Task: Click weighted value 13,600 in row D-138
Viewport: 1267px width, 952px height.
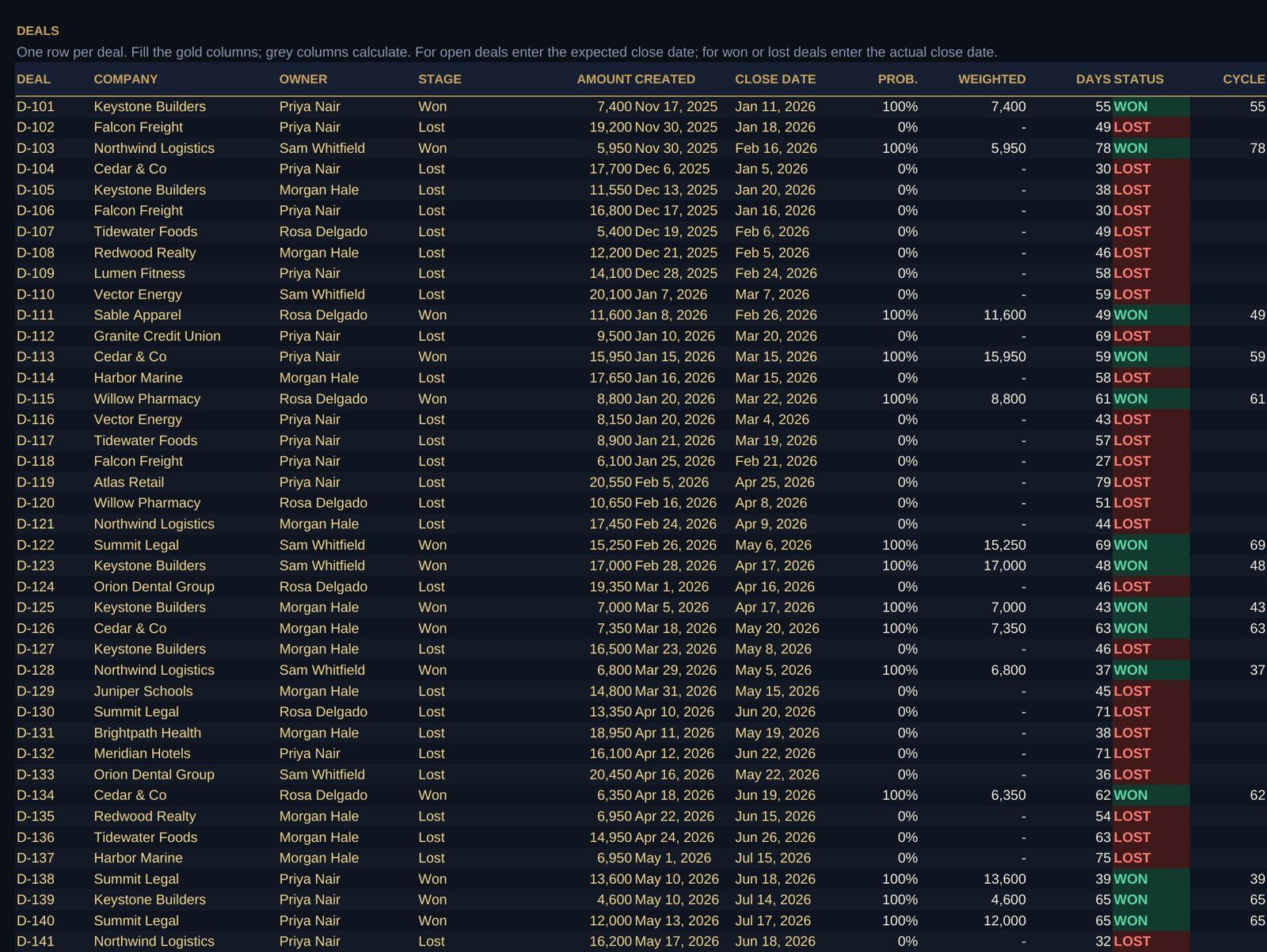Action: pos(1005,879)
